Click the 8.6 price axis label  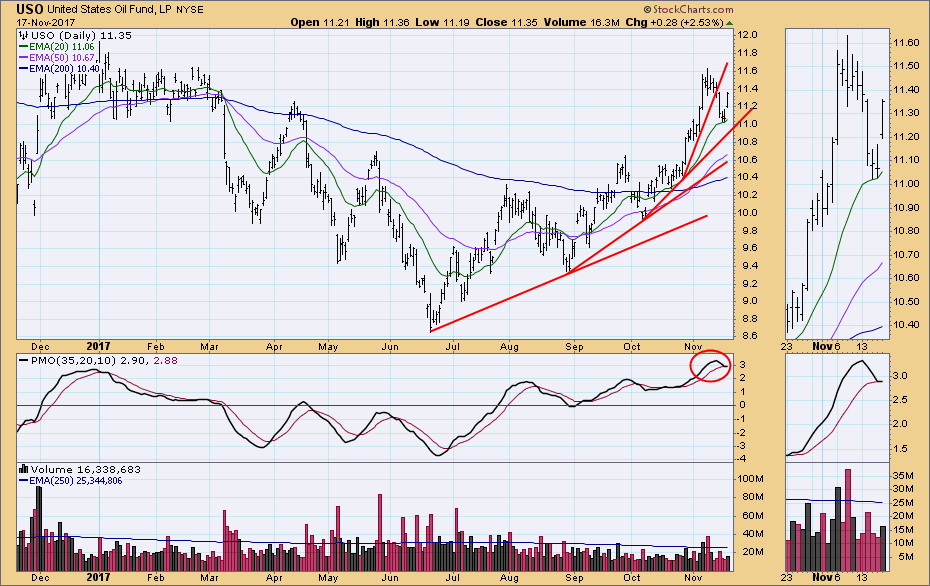[749, 336]
